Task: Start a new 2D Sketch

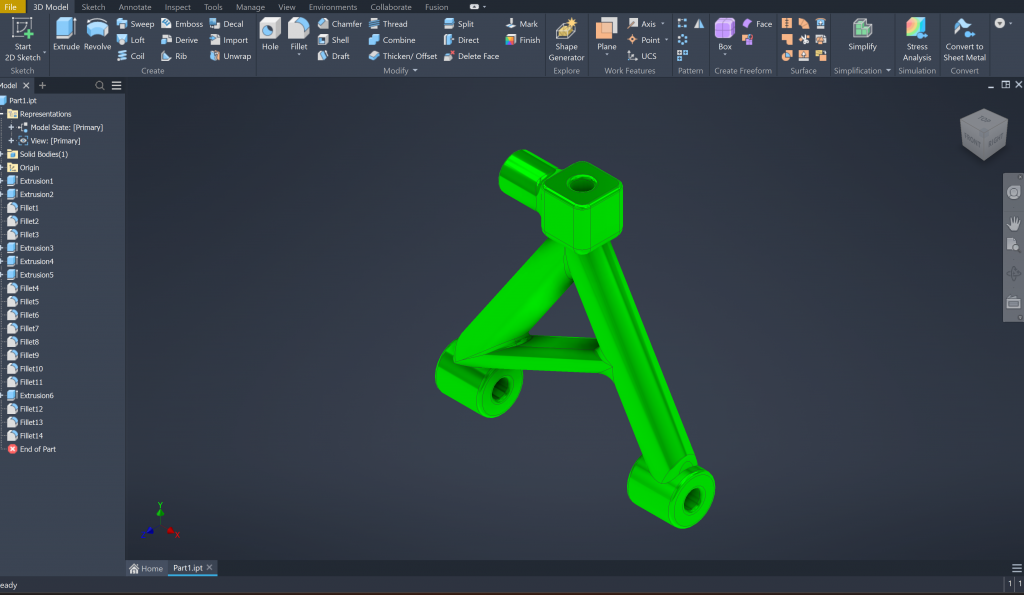Action: click(22, 38)
